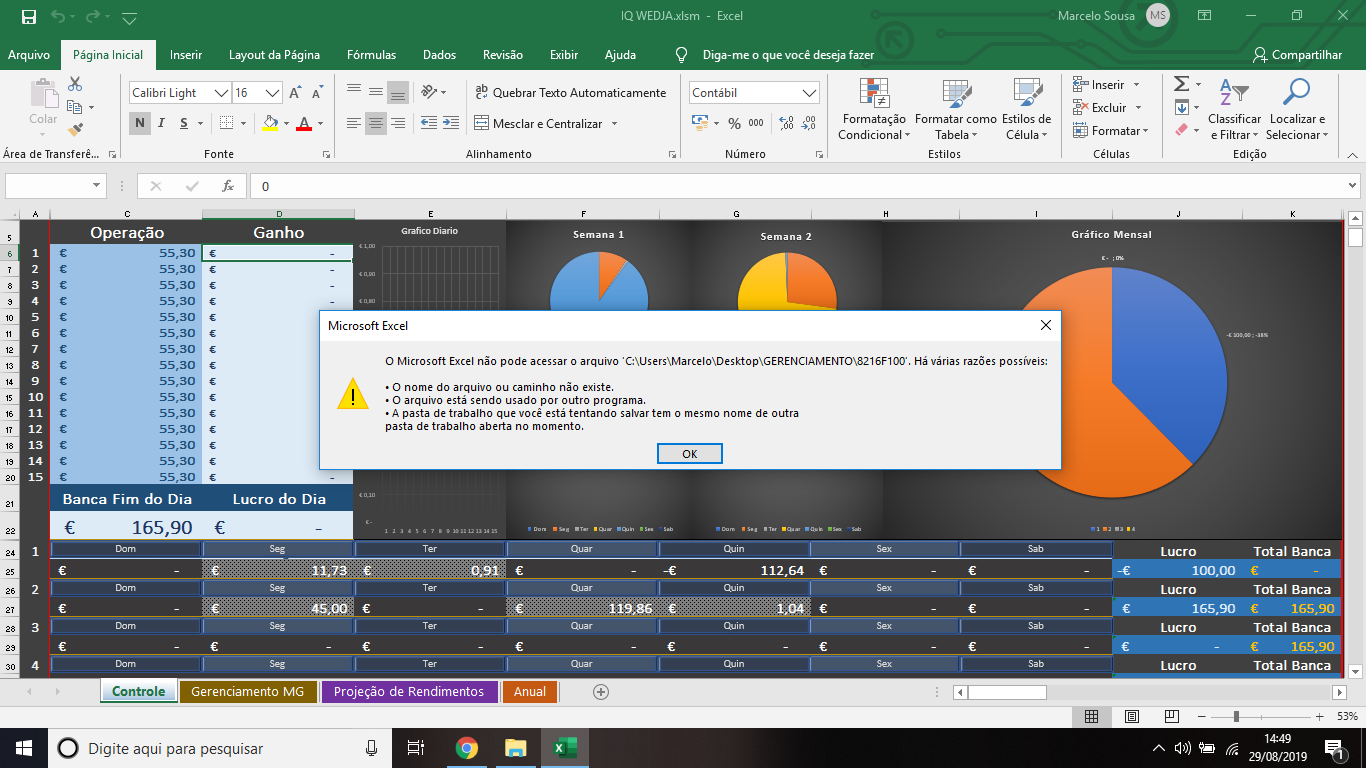Open the Arquivo menu tab
Viewport: 1366px width, 768px height.
(29, 55)
